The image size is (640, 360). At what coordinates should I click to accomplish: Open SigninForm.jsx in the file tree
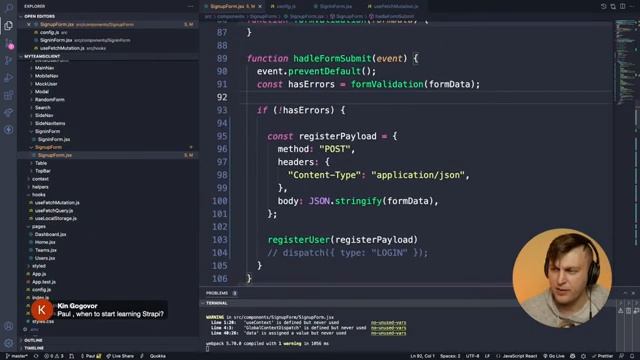pos(53,139)
